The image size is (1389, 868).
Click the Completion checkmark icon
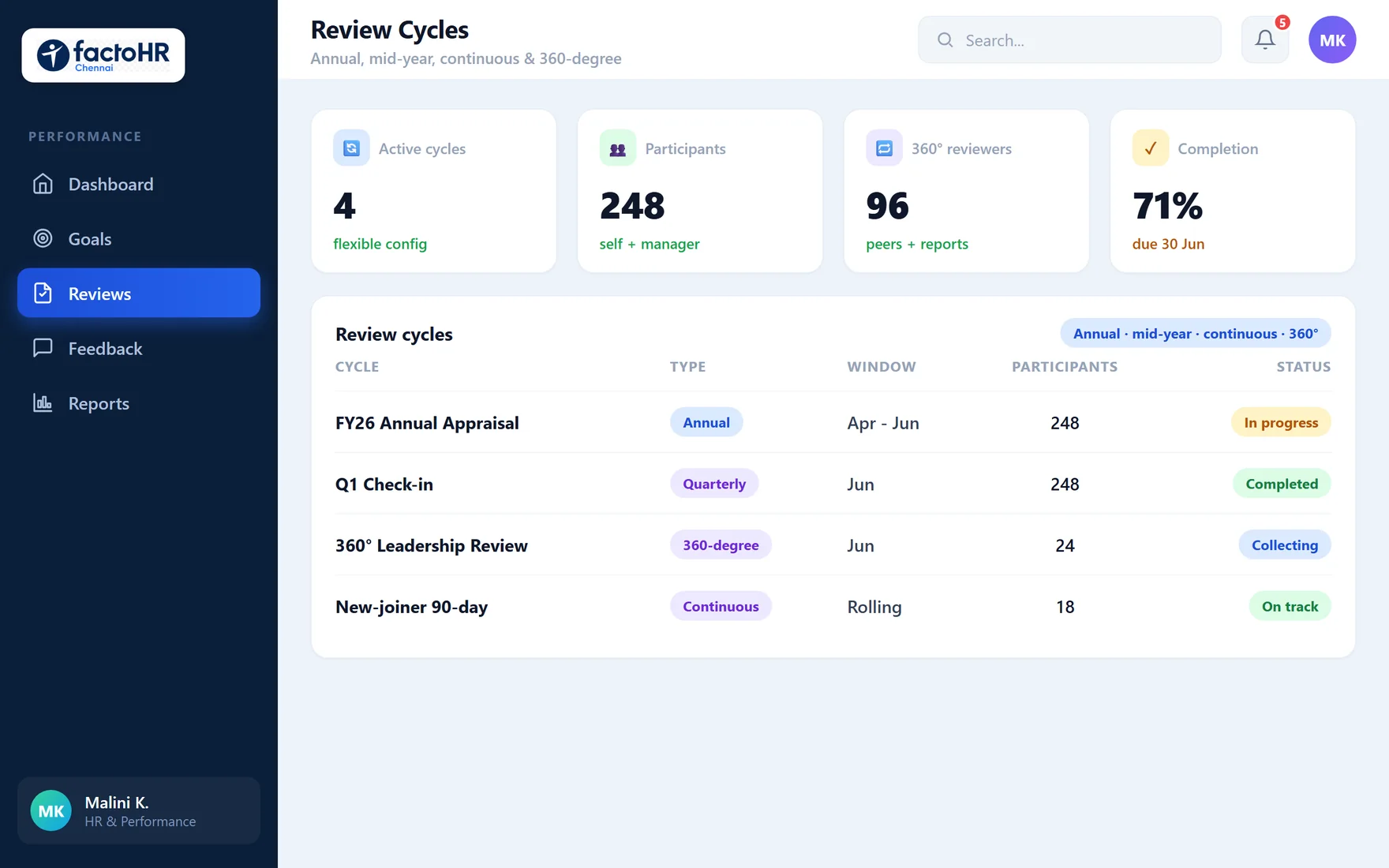pos(1151,148)
